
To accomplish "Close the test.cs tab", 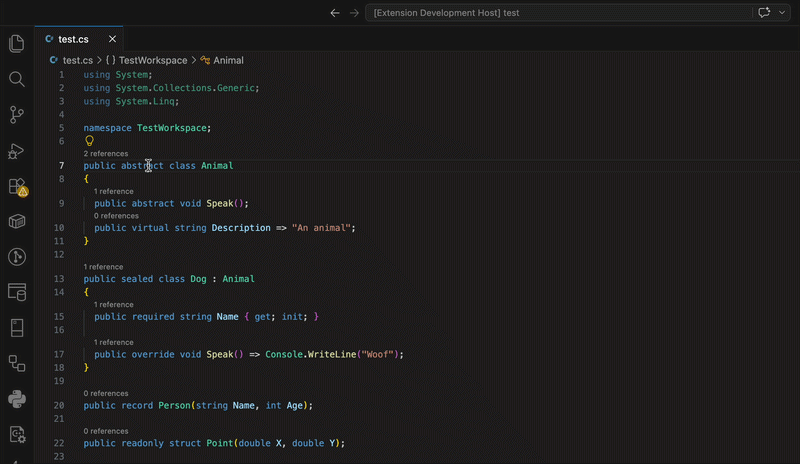I will click(112, 39).
